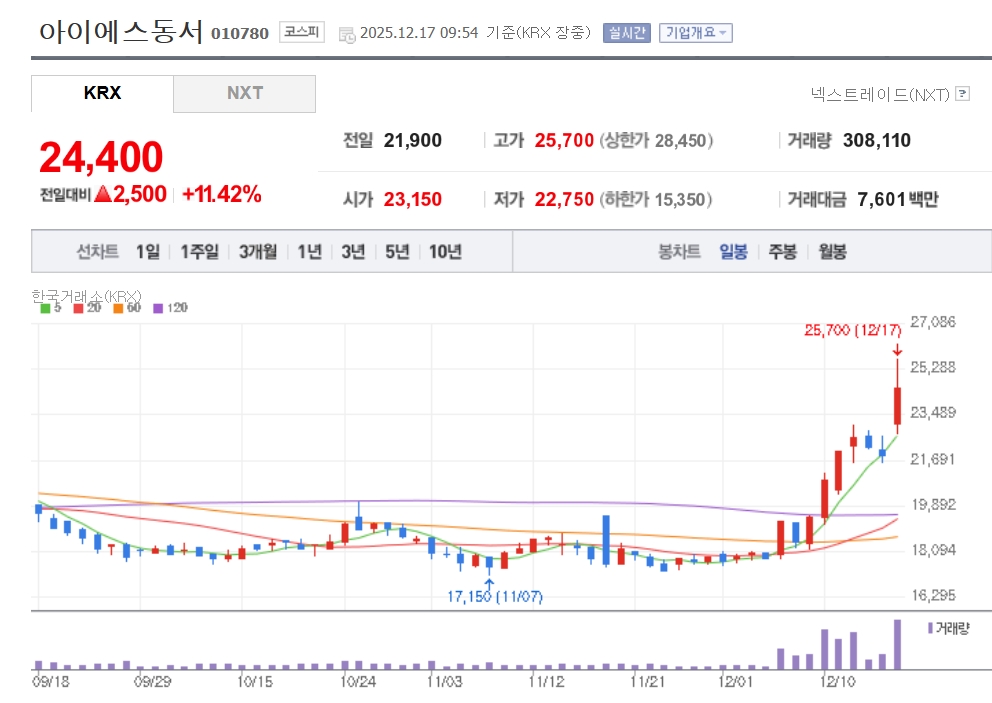Image resolution: width=992 pixels, height=703 pixels.
Task: Select the 5년 line chart period
Action: click(x=397, y=252)
